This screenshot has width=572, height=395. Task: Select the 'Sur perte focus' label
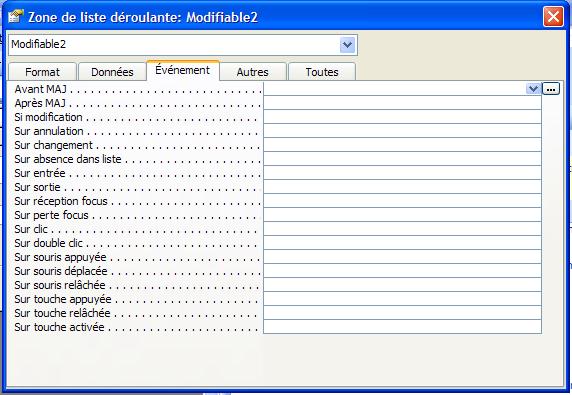(51, 215)
